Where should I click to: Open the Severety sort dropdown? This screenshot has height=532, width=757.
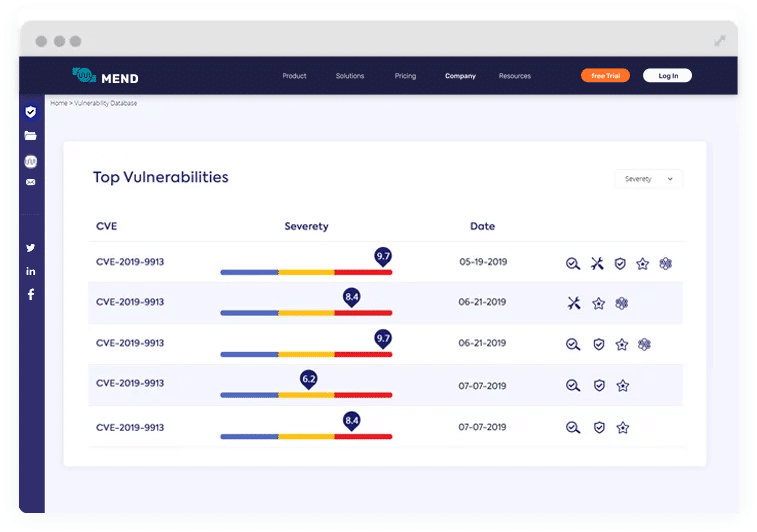click(648, 179)
